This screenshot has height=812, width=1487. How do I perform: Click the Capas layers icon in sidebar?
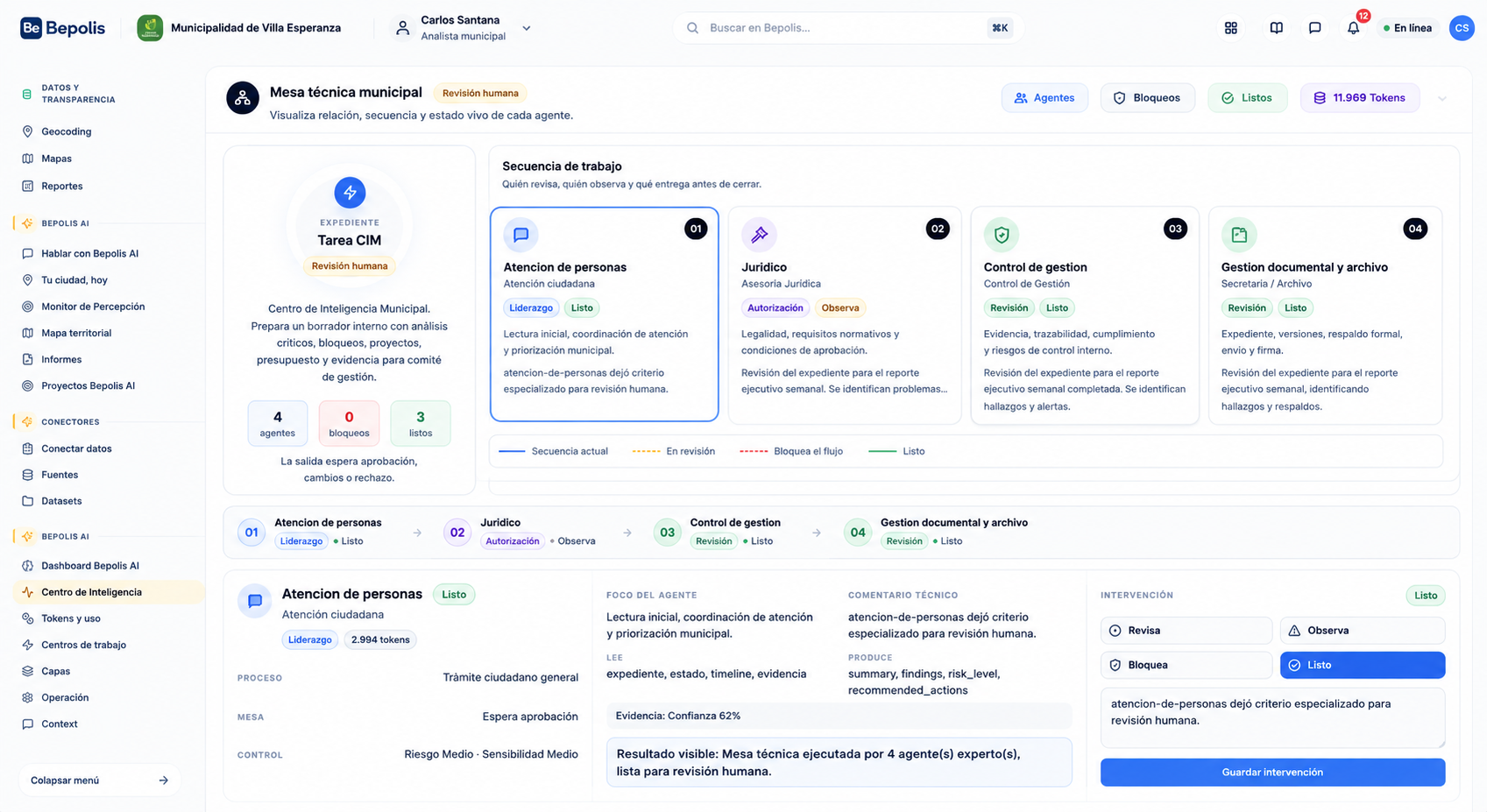27,671
